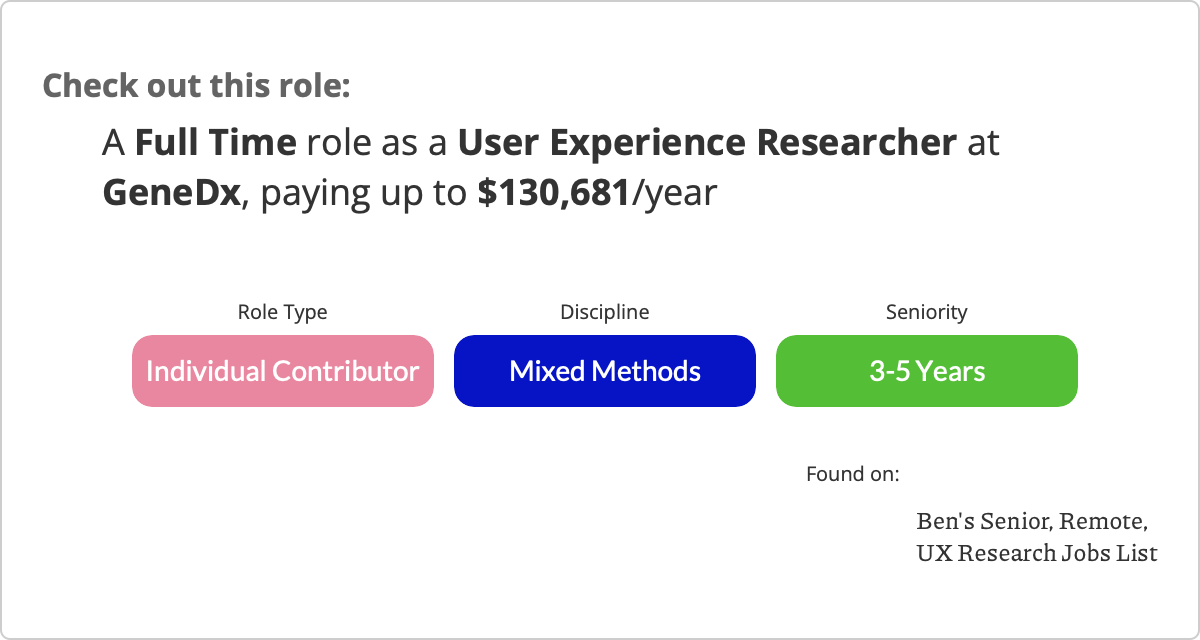The image size is (1200, 640).
Task: Click the "Check out this role:" heading
Action: (196, 85)
